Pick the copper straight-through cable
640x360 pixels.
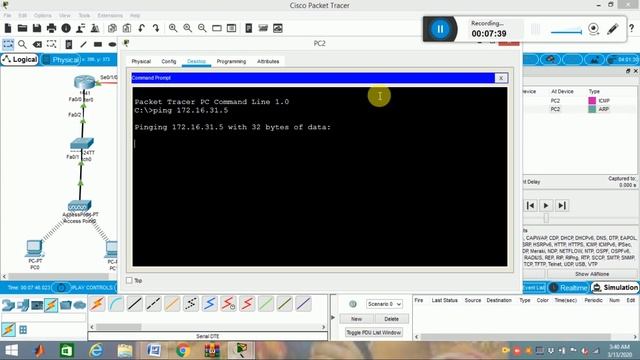click(135, 304)
